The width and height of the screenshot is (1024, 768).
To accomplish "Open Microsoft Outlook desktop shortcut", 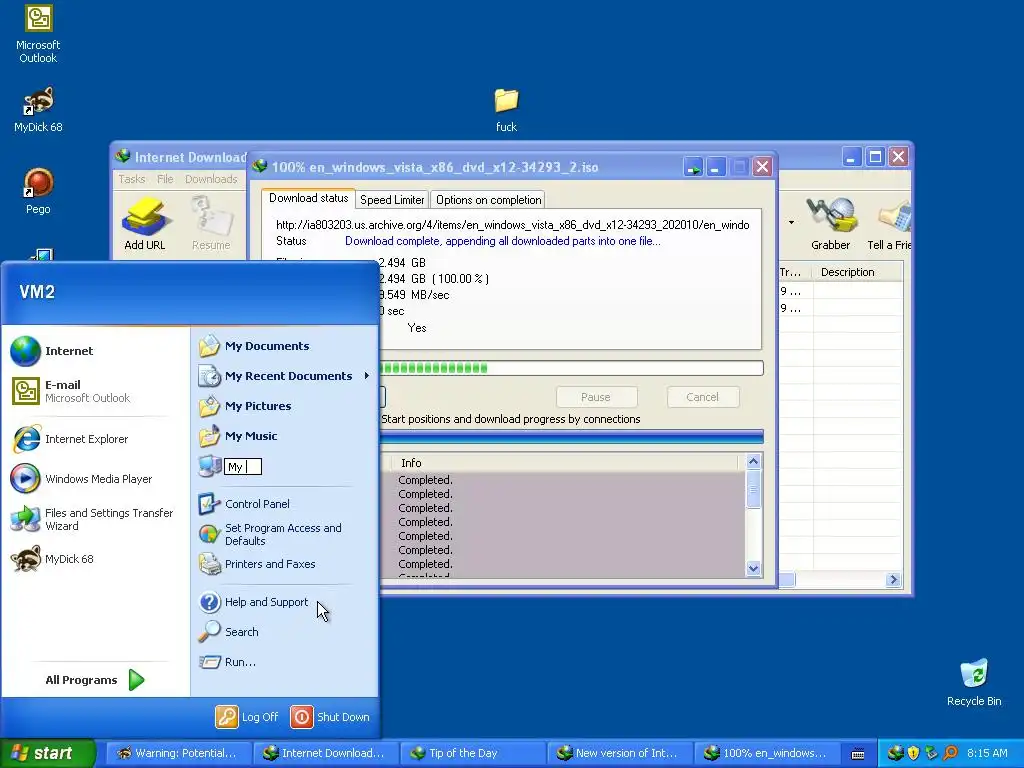I will tap(39, 34).
